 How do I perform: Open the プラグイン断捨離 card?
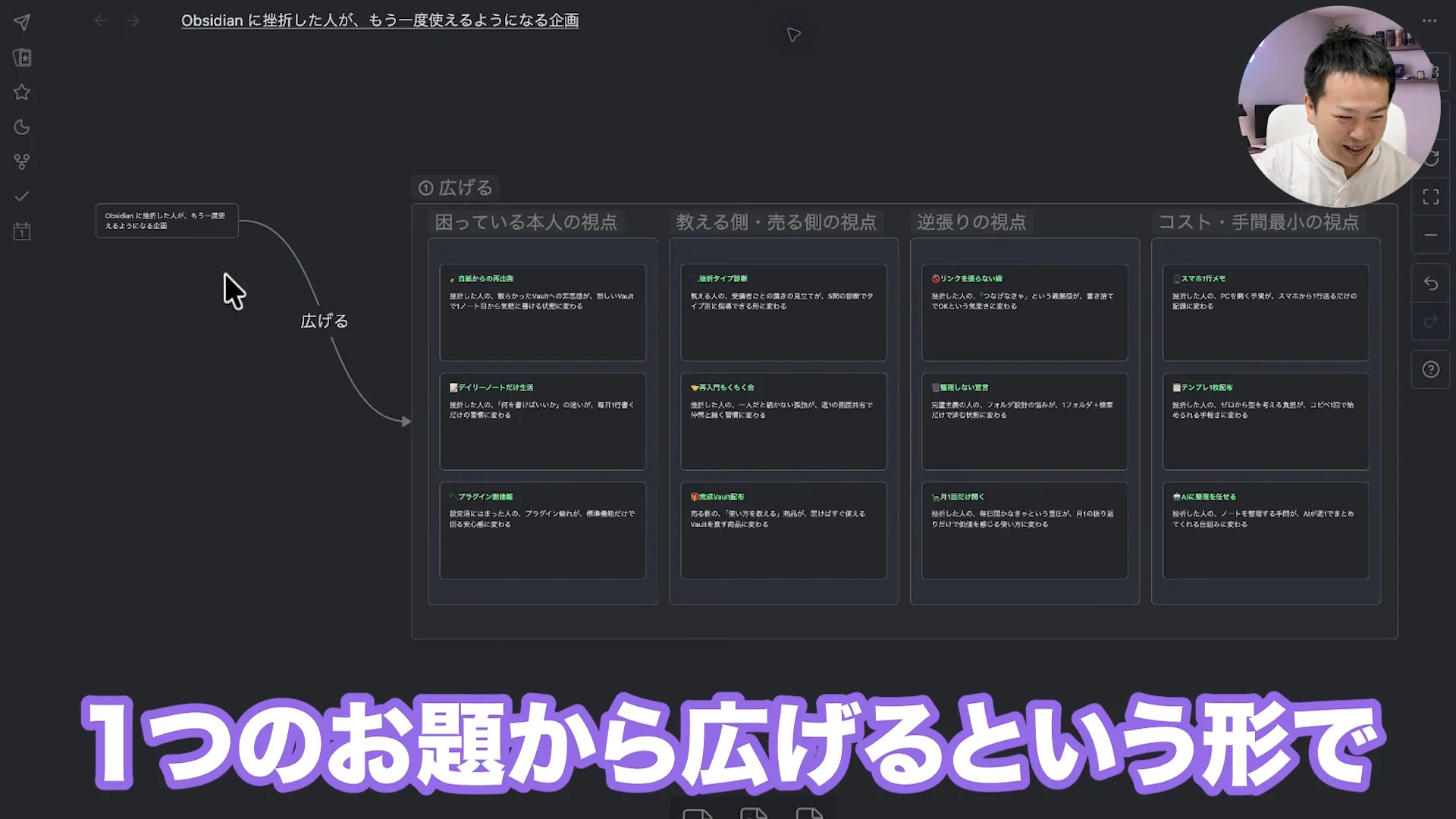pos(543,531)
